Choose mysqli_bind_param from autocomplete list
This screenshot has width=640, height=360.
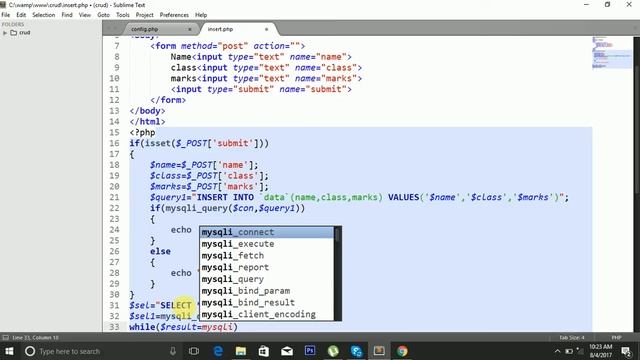click(267, 291)
